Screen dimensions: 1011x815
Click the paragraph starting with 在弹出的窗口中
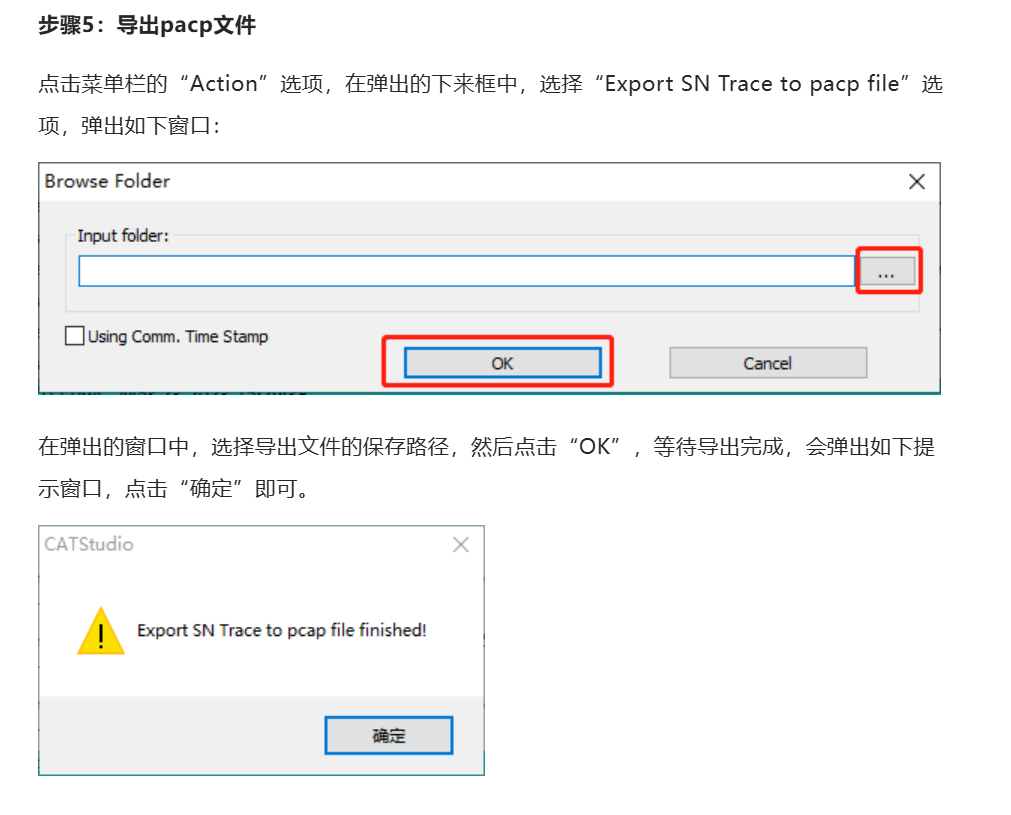pyautogui.click(x=486, y=467)
